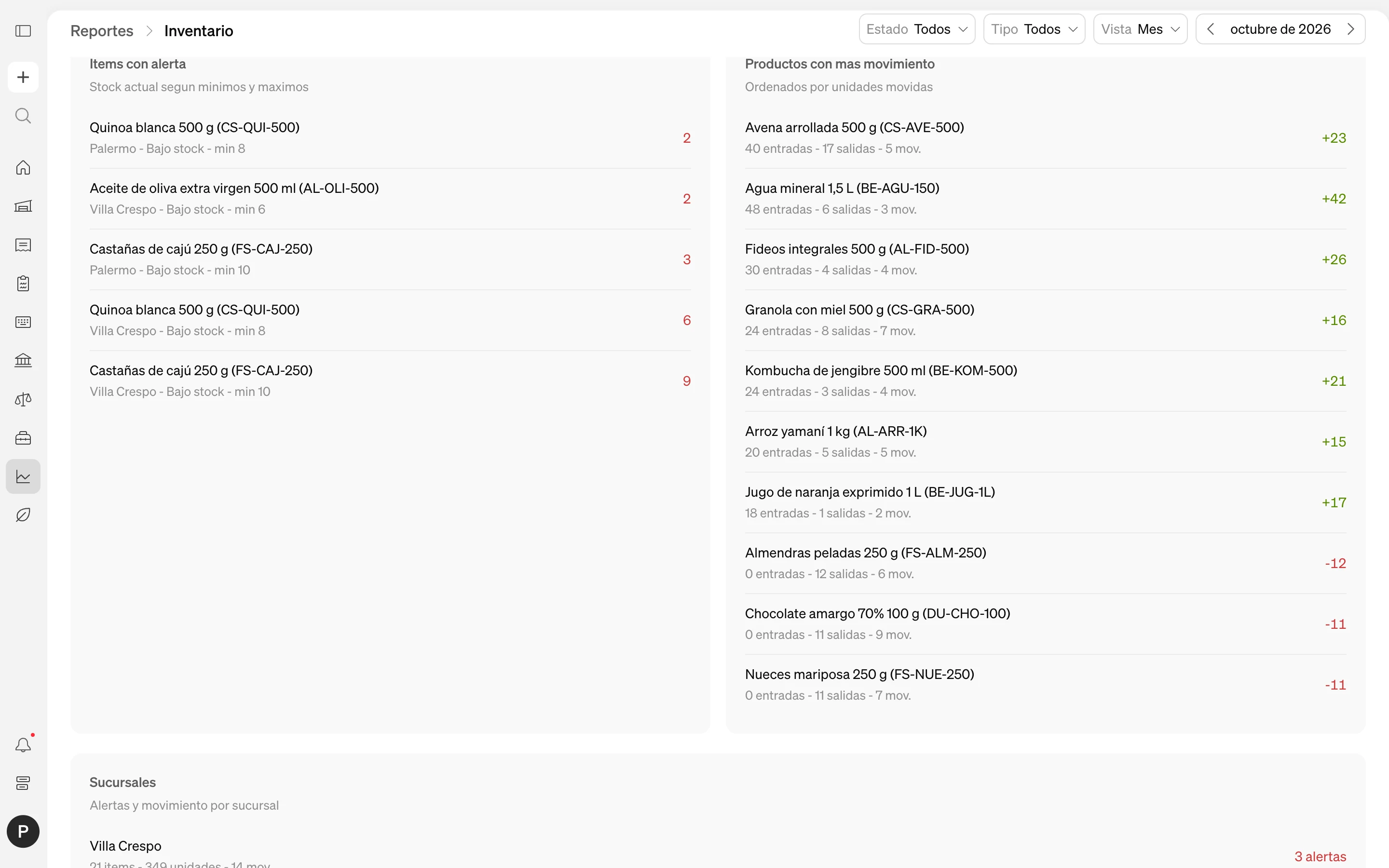1389x868 pixels.
Task: Expand the Tipo Todos dropdown
Action: coord(1034,29)
